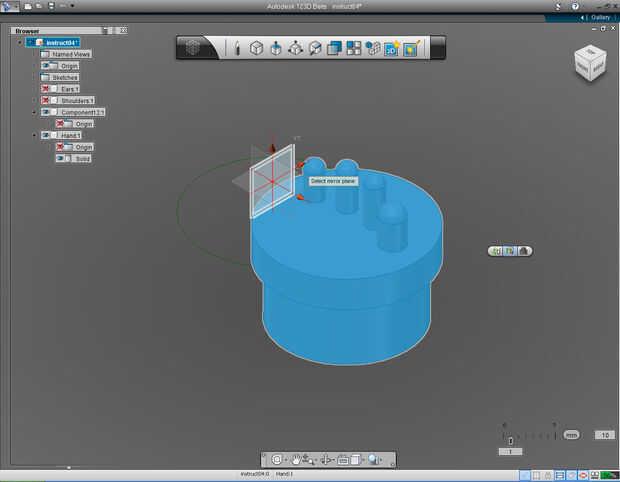Click the dark cube home tab of toolbar
The height and width of the screenshot is (482, 620).
click(193, 48)
